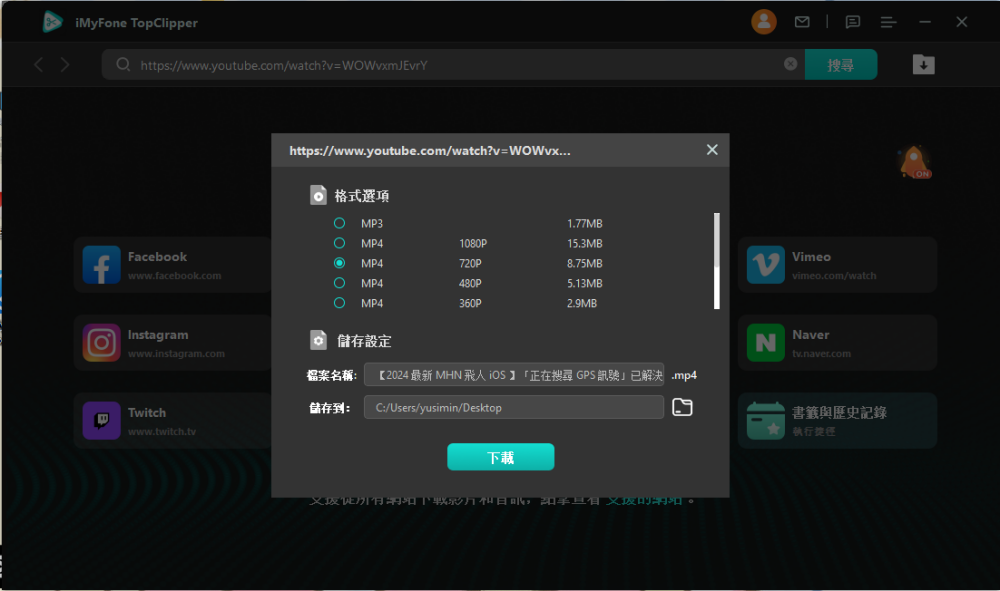Click the 8.75MB file size text

[585, 263]
